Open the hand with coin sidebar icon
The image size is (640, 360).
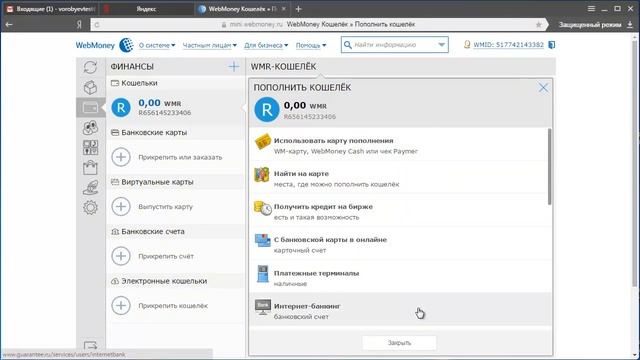tap(90, 187)
